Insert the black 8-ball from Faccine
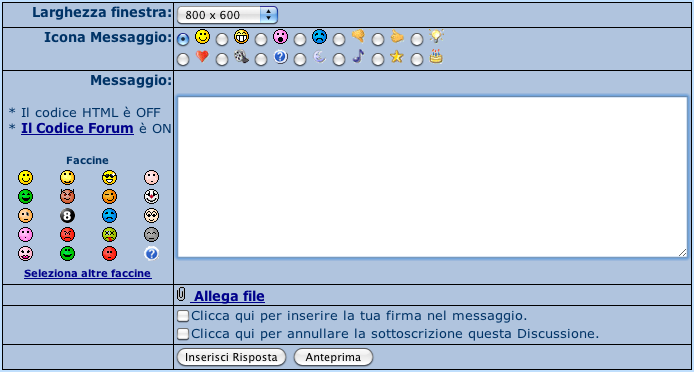Screen dimensions: 694x372 tap(67, 216)
